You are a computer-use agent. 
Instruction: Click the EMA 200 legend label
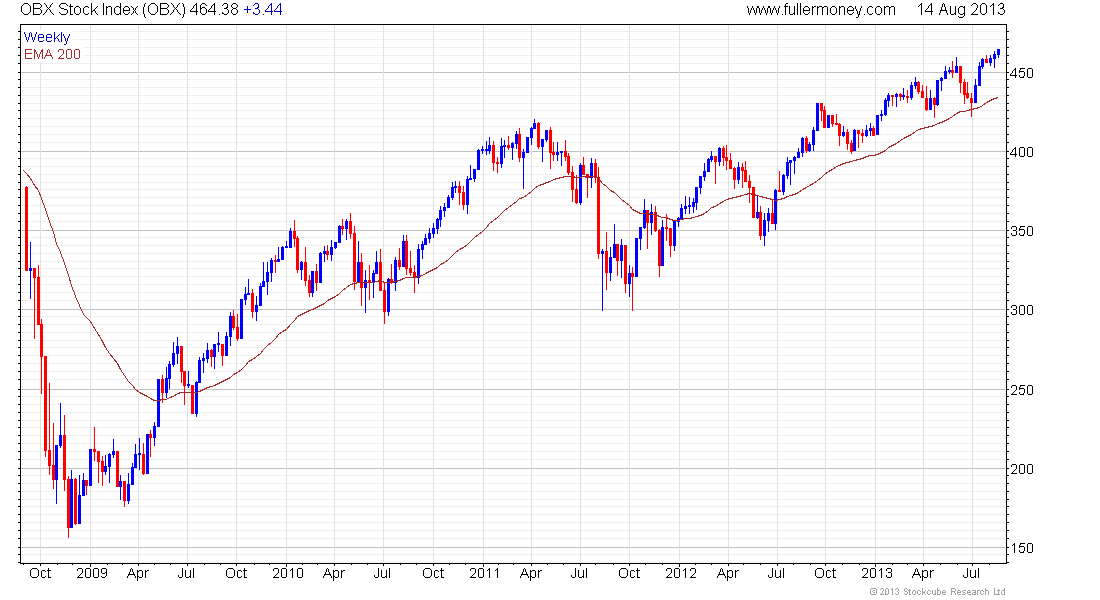coord(53,55)
